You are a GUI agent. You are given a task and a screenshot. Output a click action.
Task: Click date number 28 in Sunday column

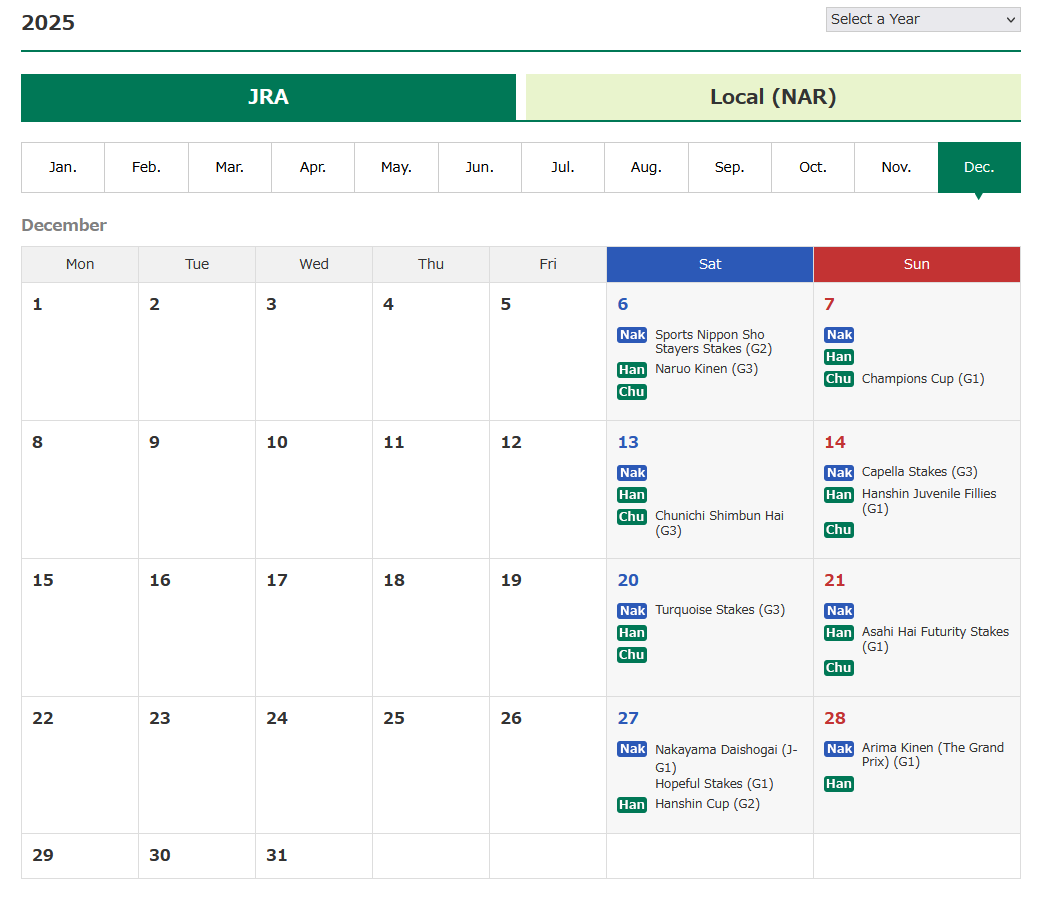pos(834,718)
